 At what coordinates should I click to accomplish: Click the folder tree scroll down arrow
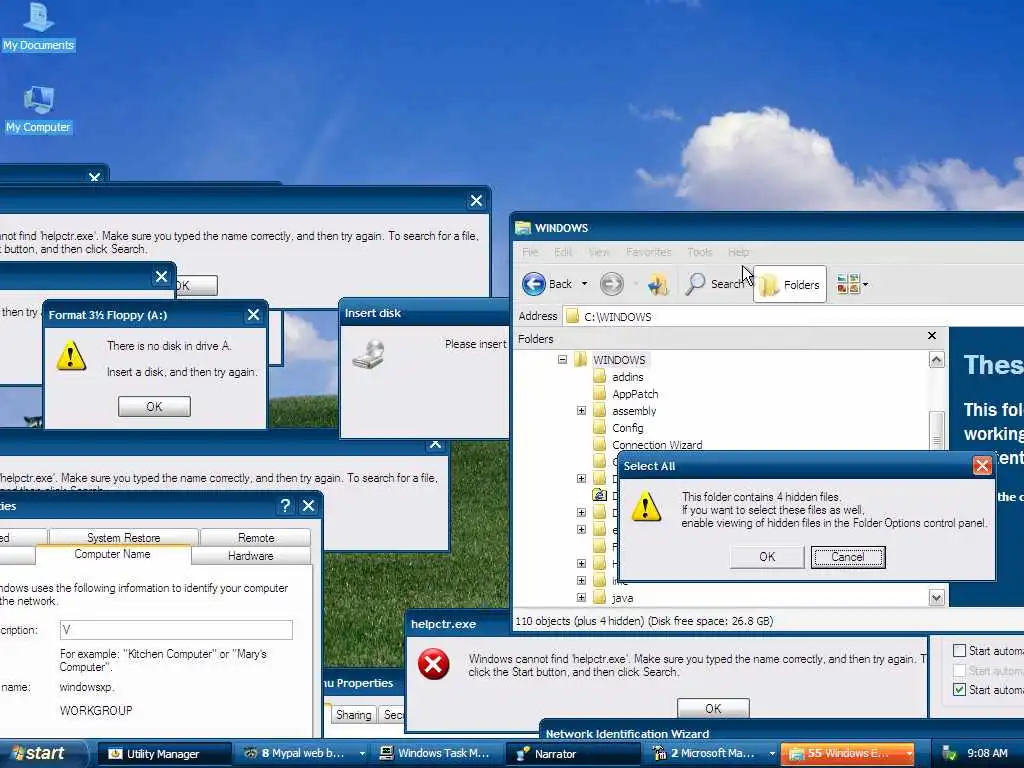point(936,598)
